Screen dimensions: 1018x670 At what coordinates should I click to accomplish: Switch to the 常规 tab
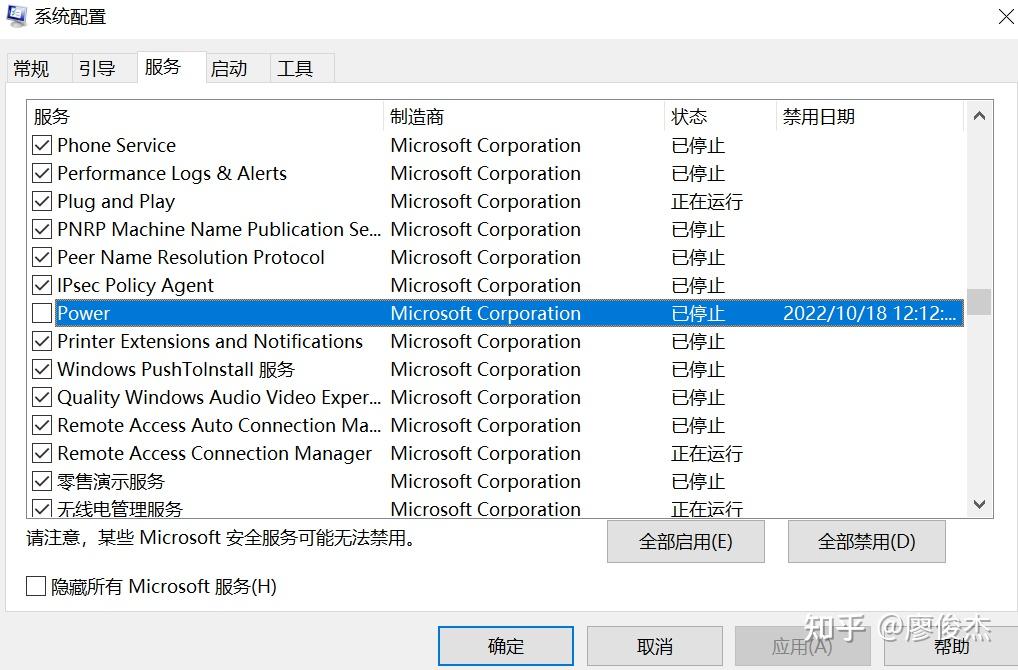[36, 67]
